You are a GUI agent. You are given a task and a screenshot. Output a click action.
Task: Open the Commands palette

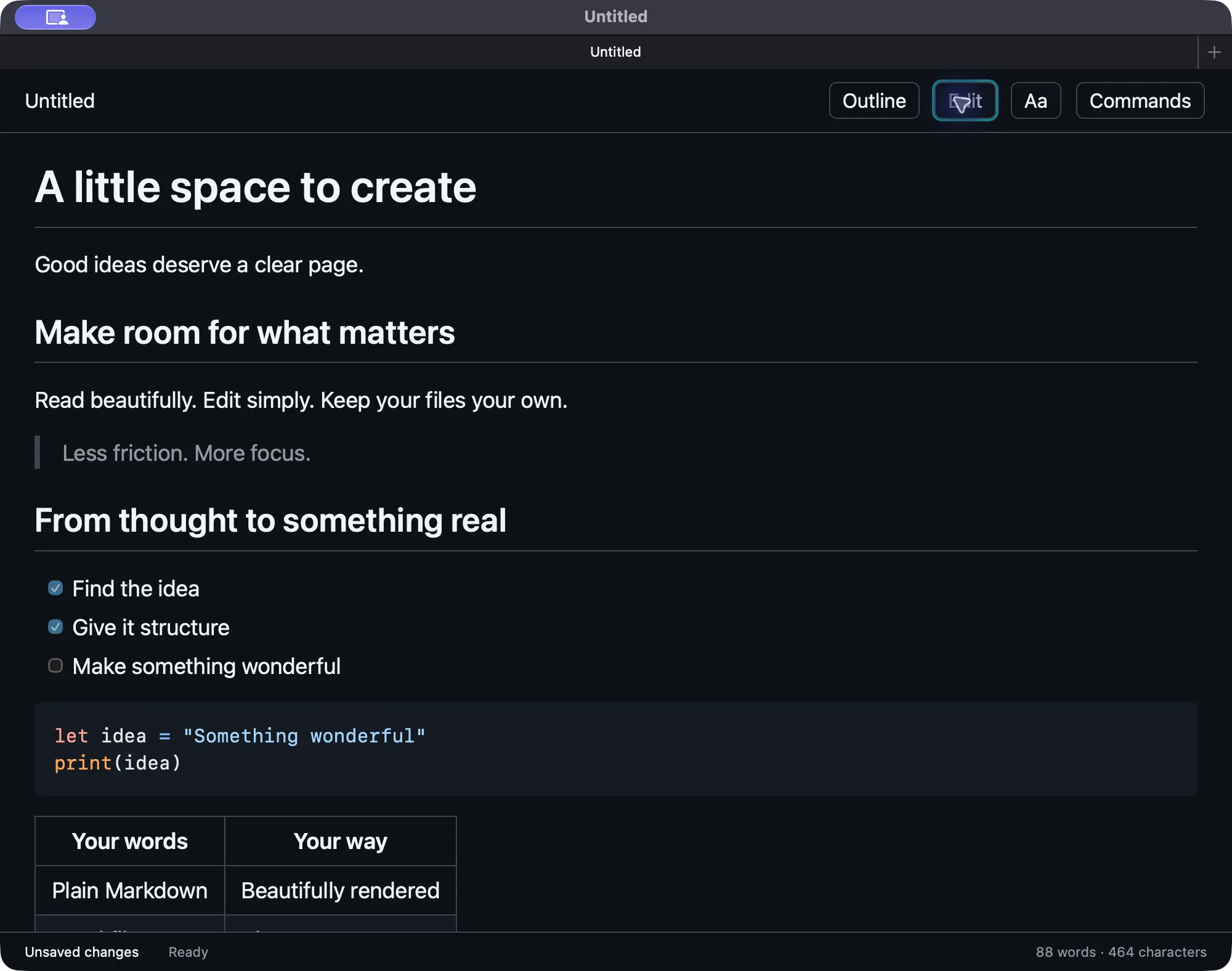click(1140, 100)
